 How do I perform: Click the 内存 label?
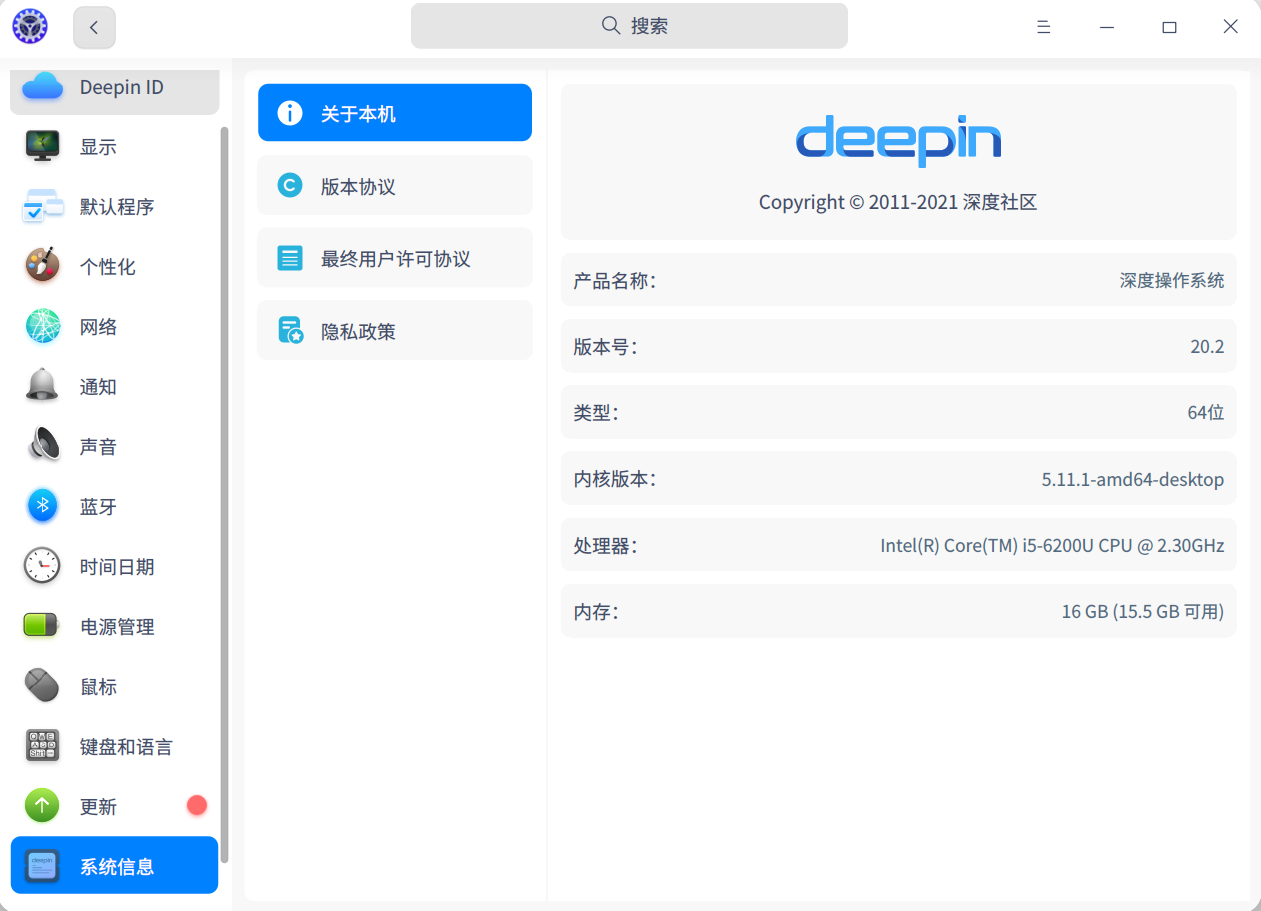(x=596, y=611)
